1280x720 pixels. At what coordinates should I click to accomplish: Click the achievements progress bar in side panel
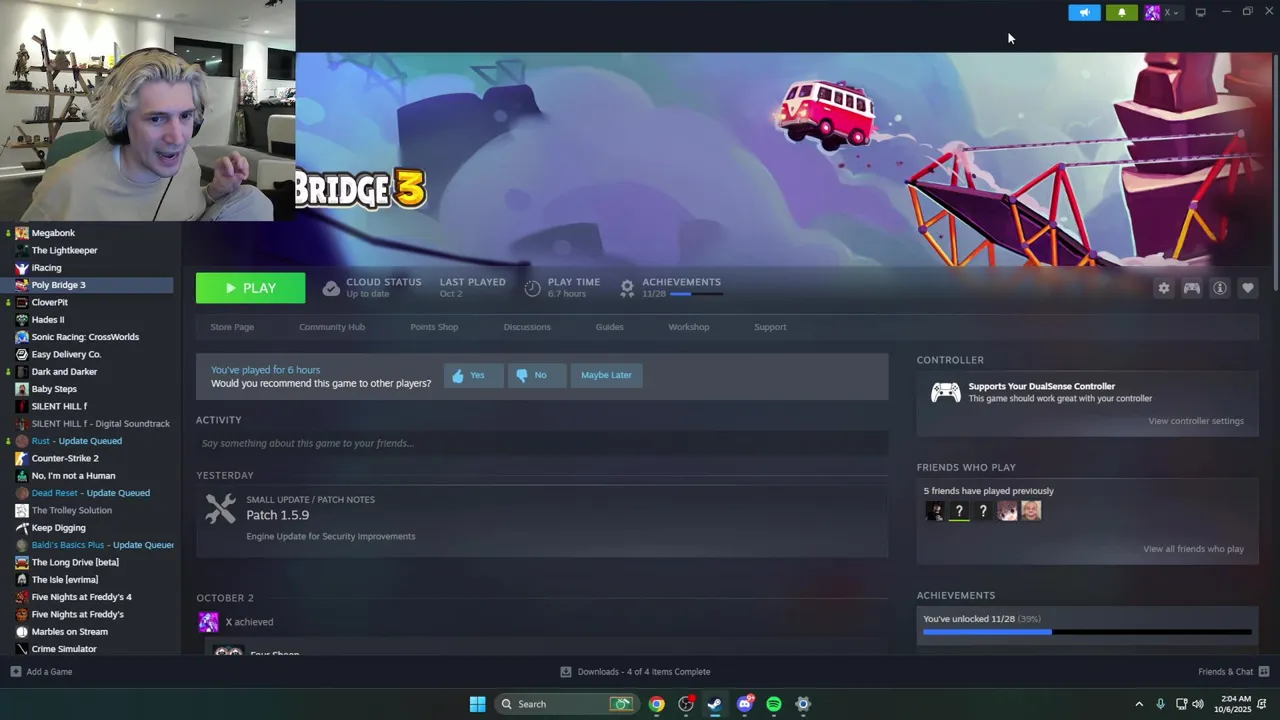coord(1087,632)
